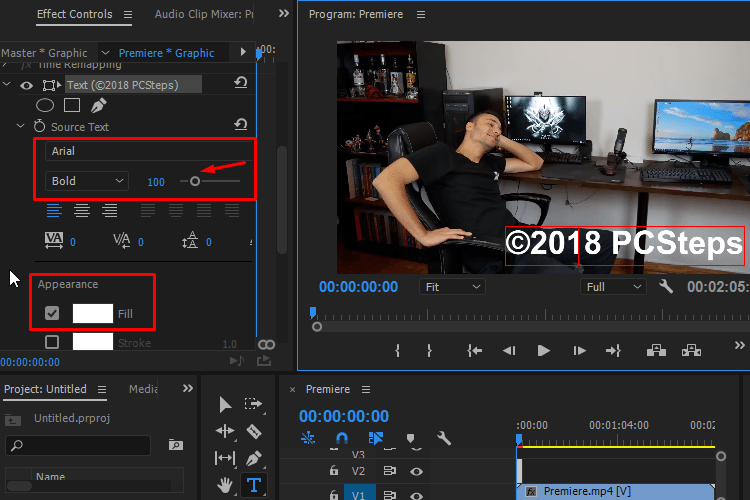750x500 pixels.
Task: Select the Track Select Forward tool
Action: tap(253, 404)
